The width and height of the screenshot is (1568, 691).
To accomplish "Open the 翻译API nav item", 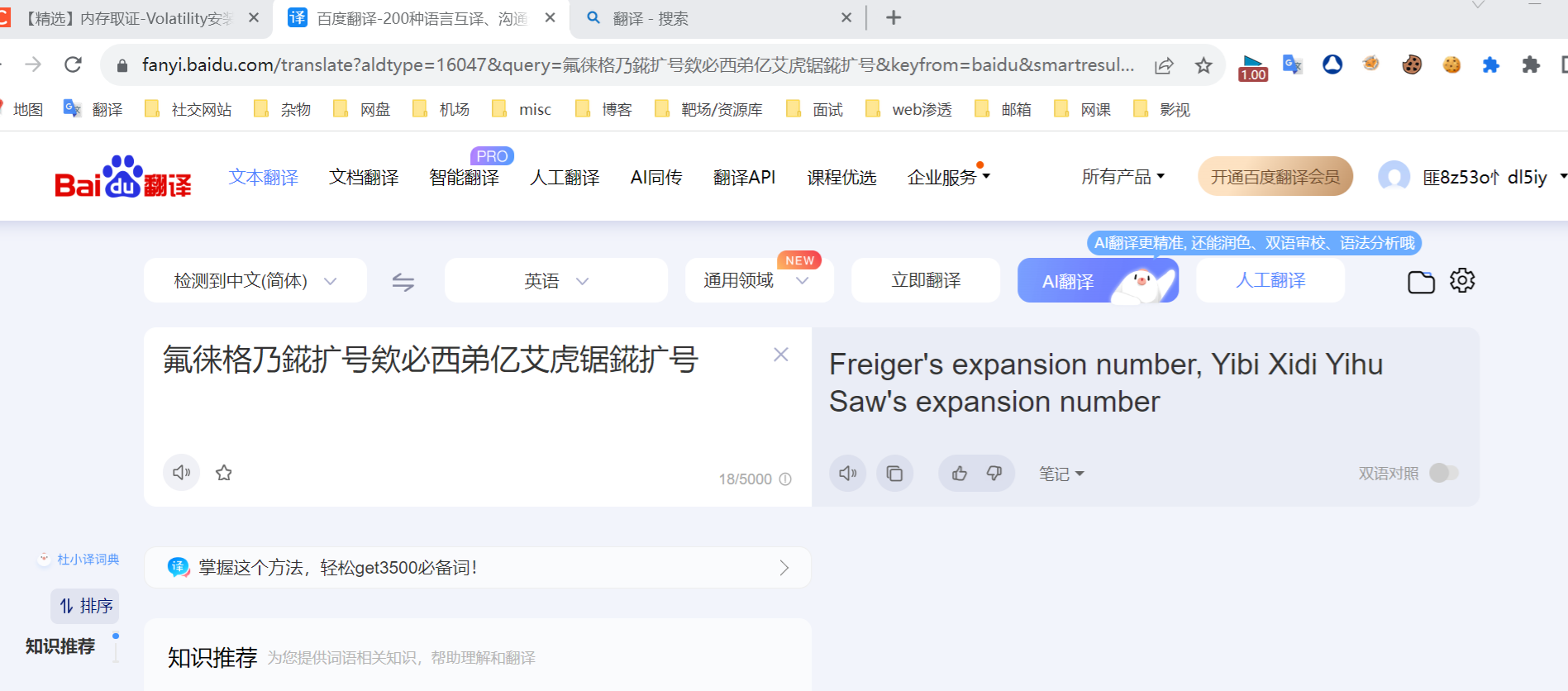I will point(745,177).
